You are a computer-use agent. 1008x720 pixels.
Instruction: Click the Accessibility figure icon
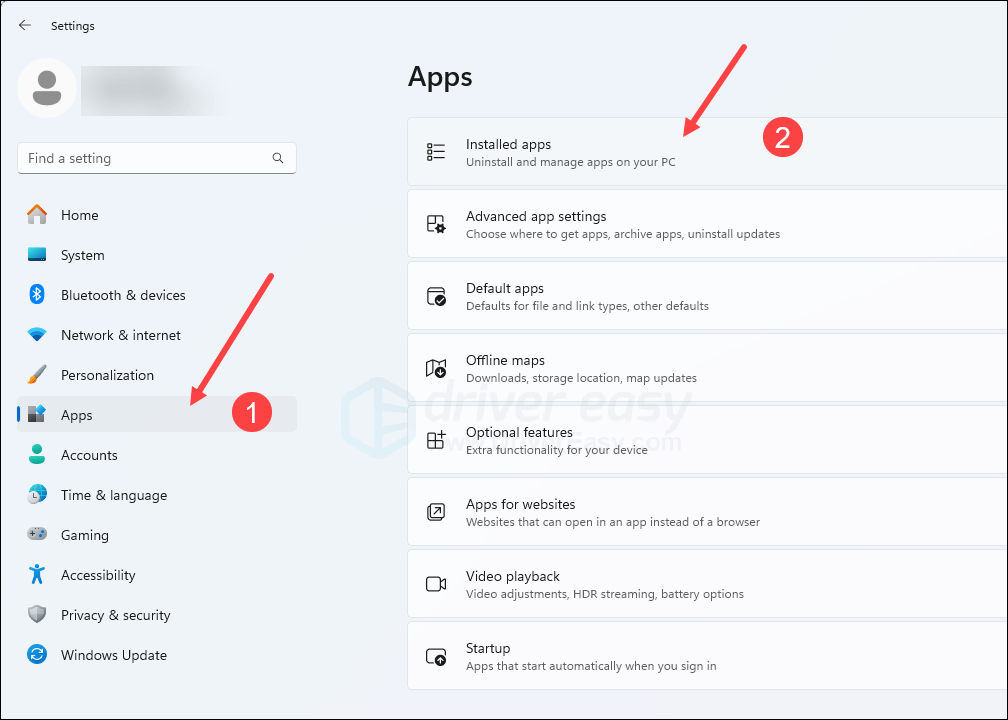[37, 575]
